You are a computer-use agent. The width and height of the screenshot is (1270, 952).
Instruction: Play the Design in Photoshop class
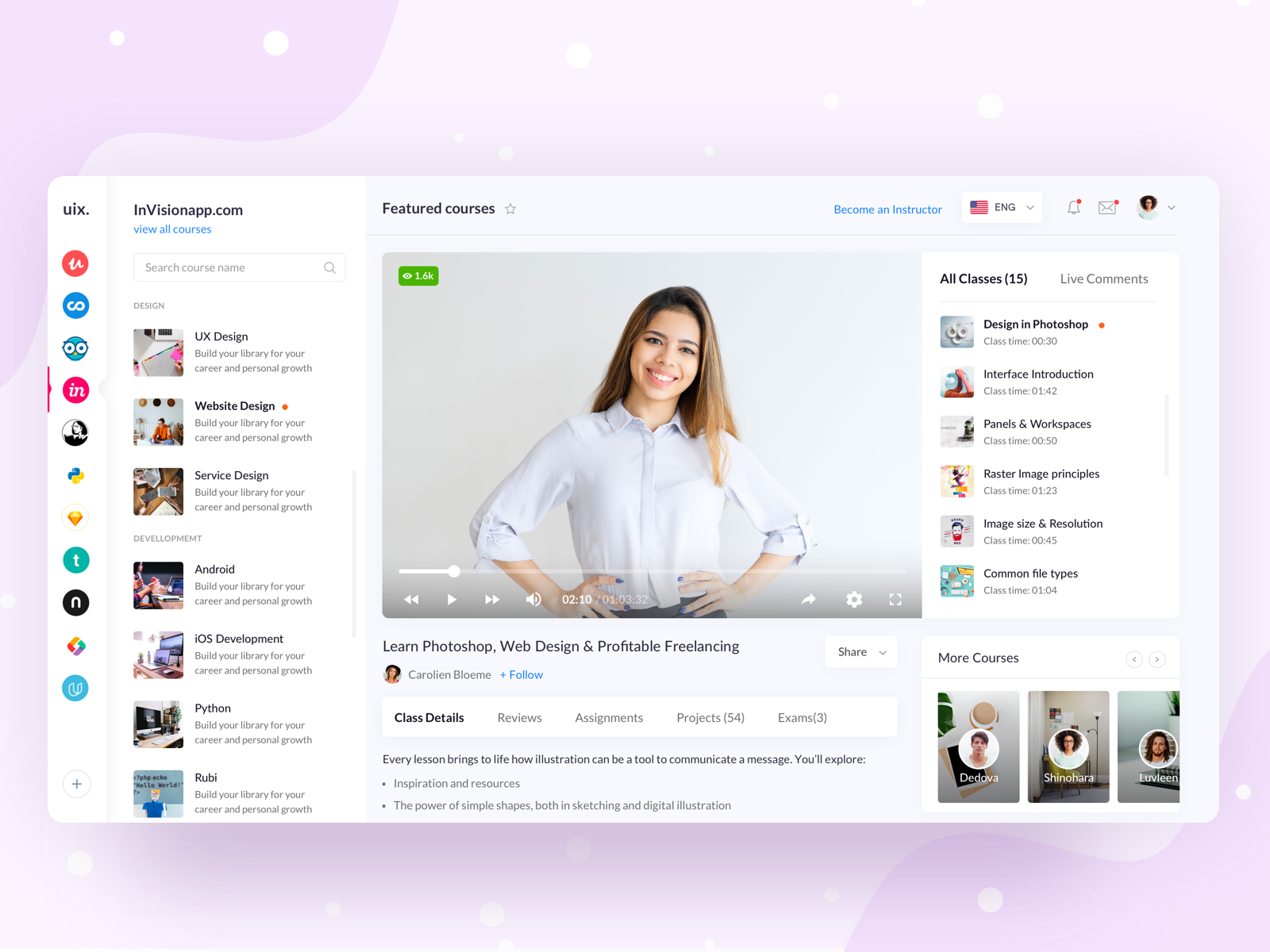1048,332
